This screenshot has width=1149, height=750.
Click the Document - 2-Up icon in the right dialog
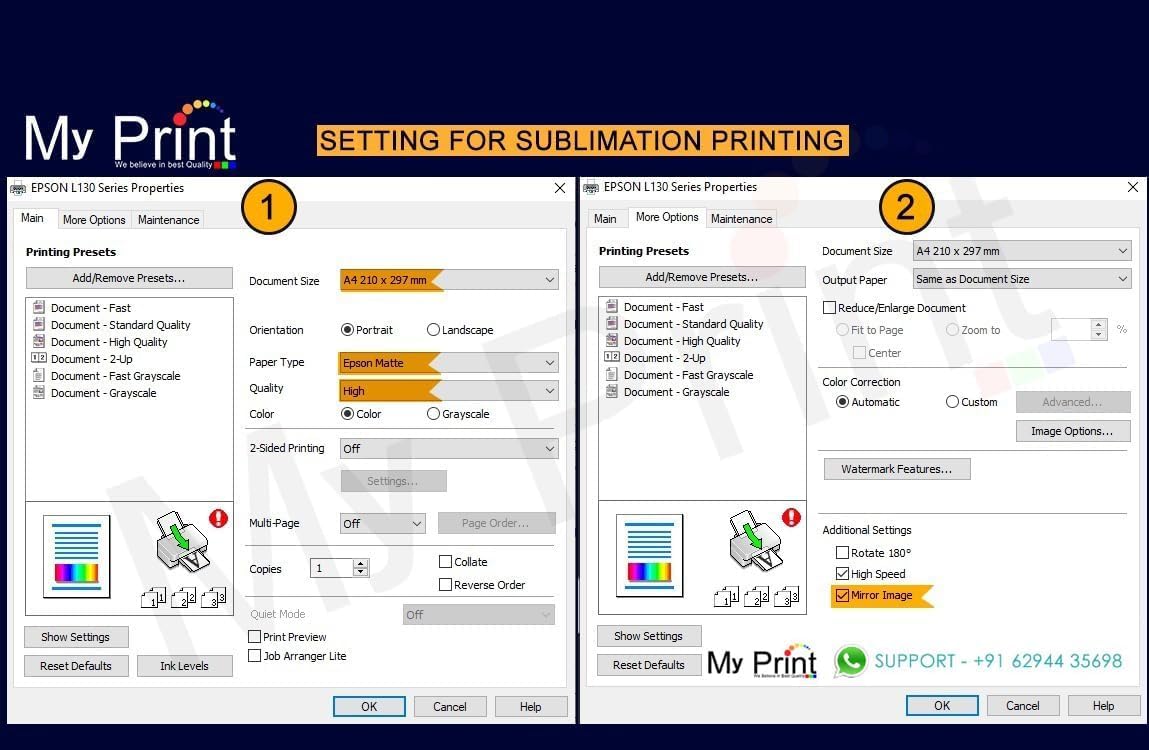pyautogui.click(x=612, y=357)
